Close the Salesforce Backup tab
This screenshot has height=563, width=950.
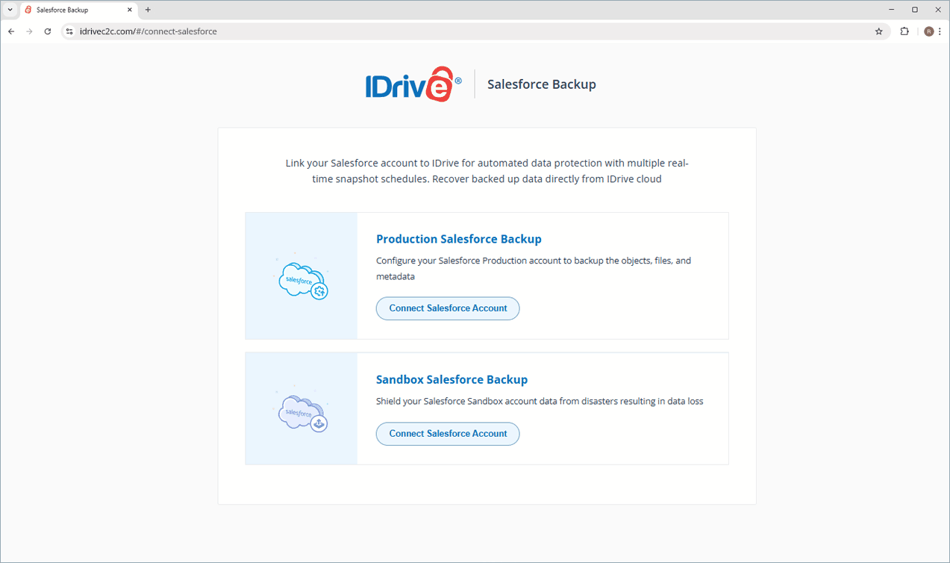(x=130, y=10)
